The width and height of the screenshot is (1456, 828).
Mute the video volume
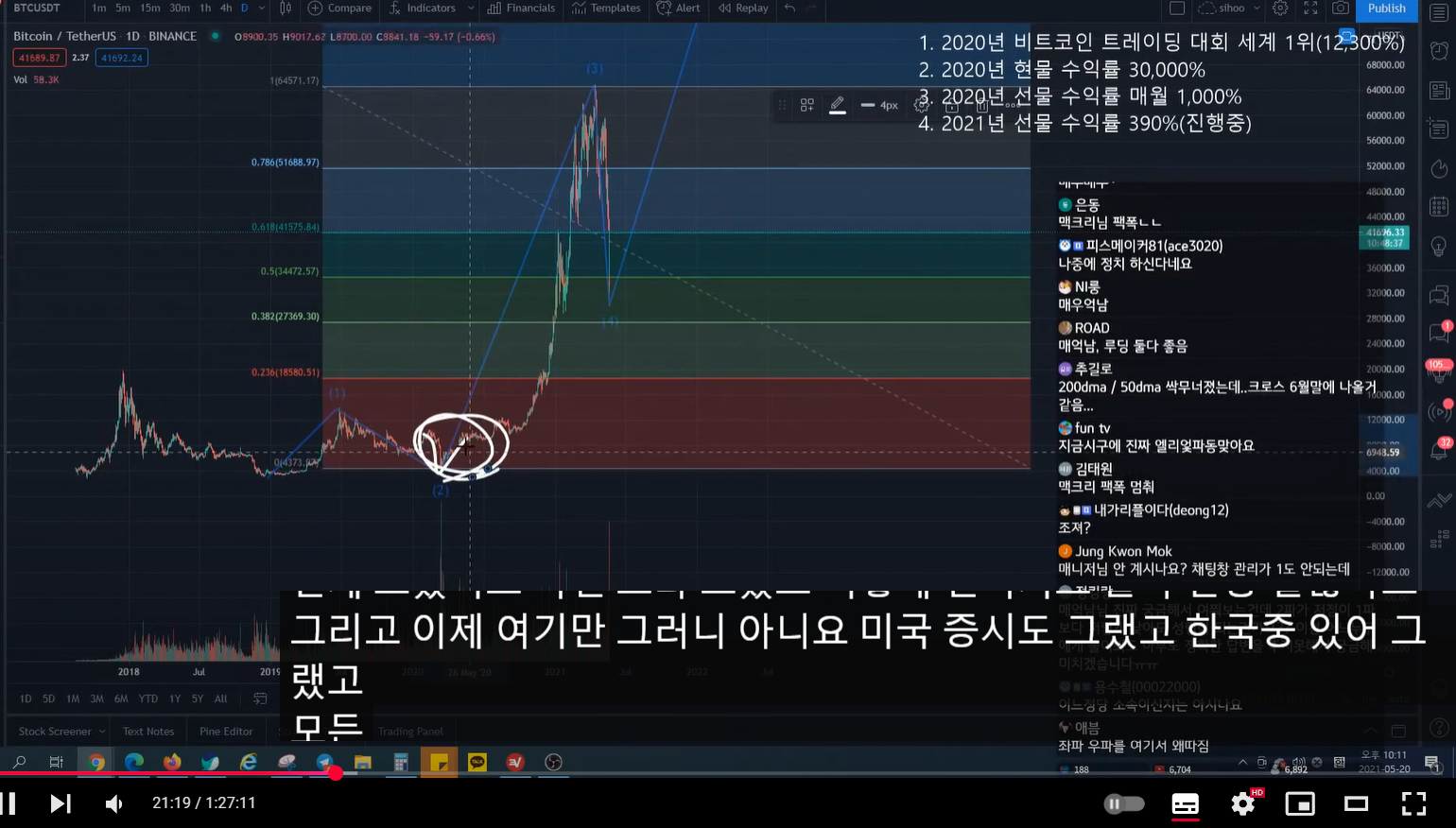(113, 803)
